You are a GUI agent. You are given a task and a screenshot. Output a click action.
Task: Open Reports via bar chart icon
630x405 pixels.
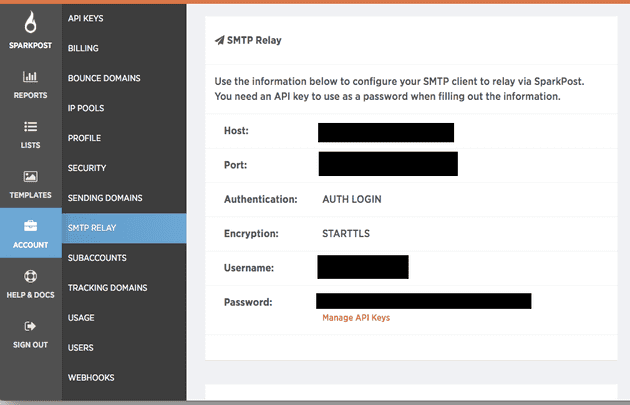(x=30, y=76)
